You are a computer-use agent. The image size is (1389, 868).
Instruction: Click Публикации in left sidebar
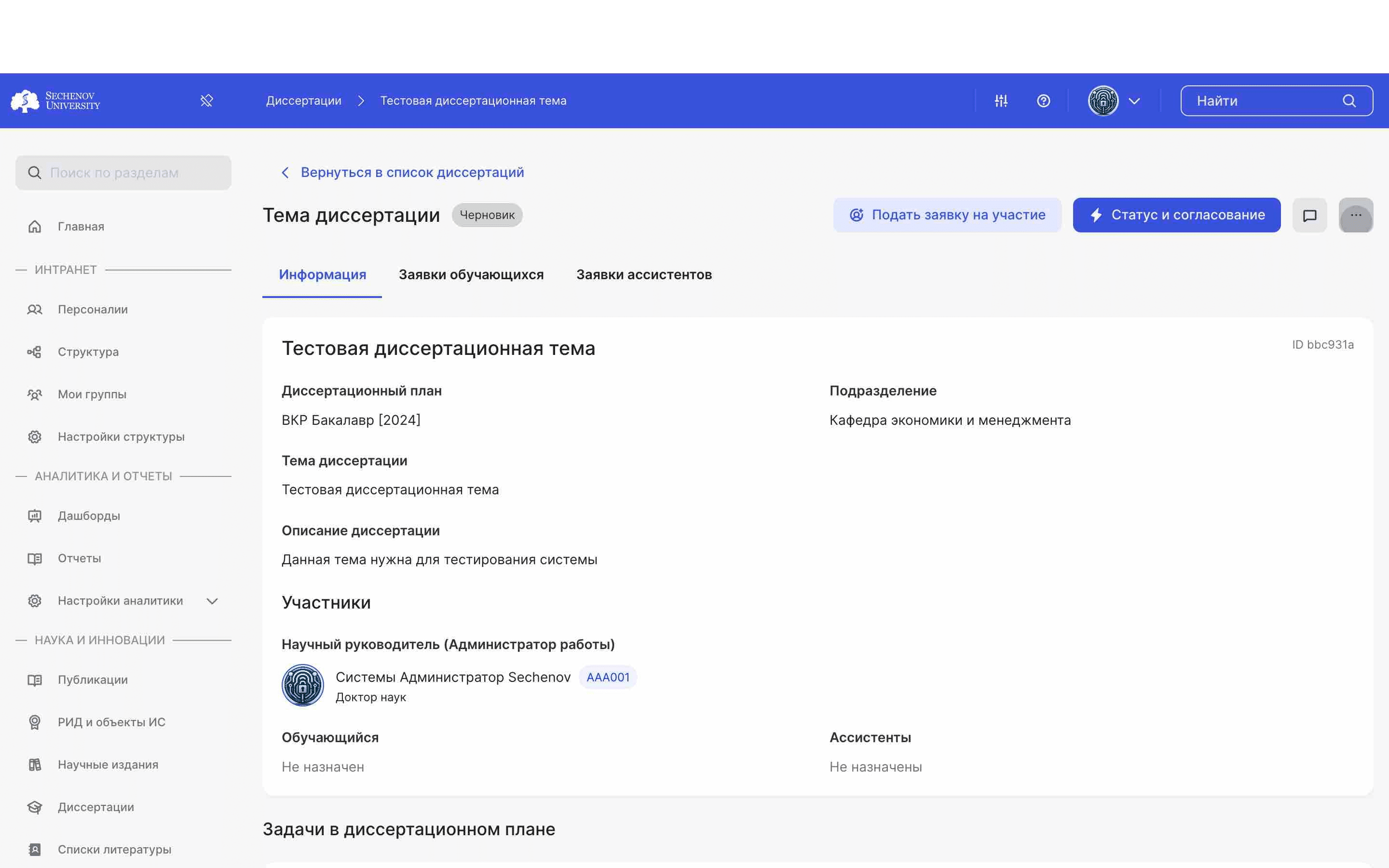coord(92,680)
